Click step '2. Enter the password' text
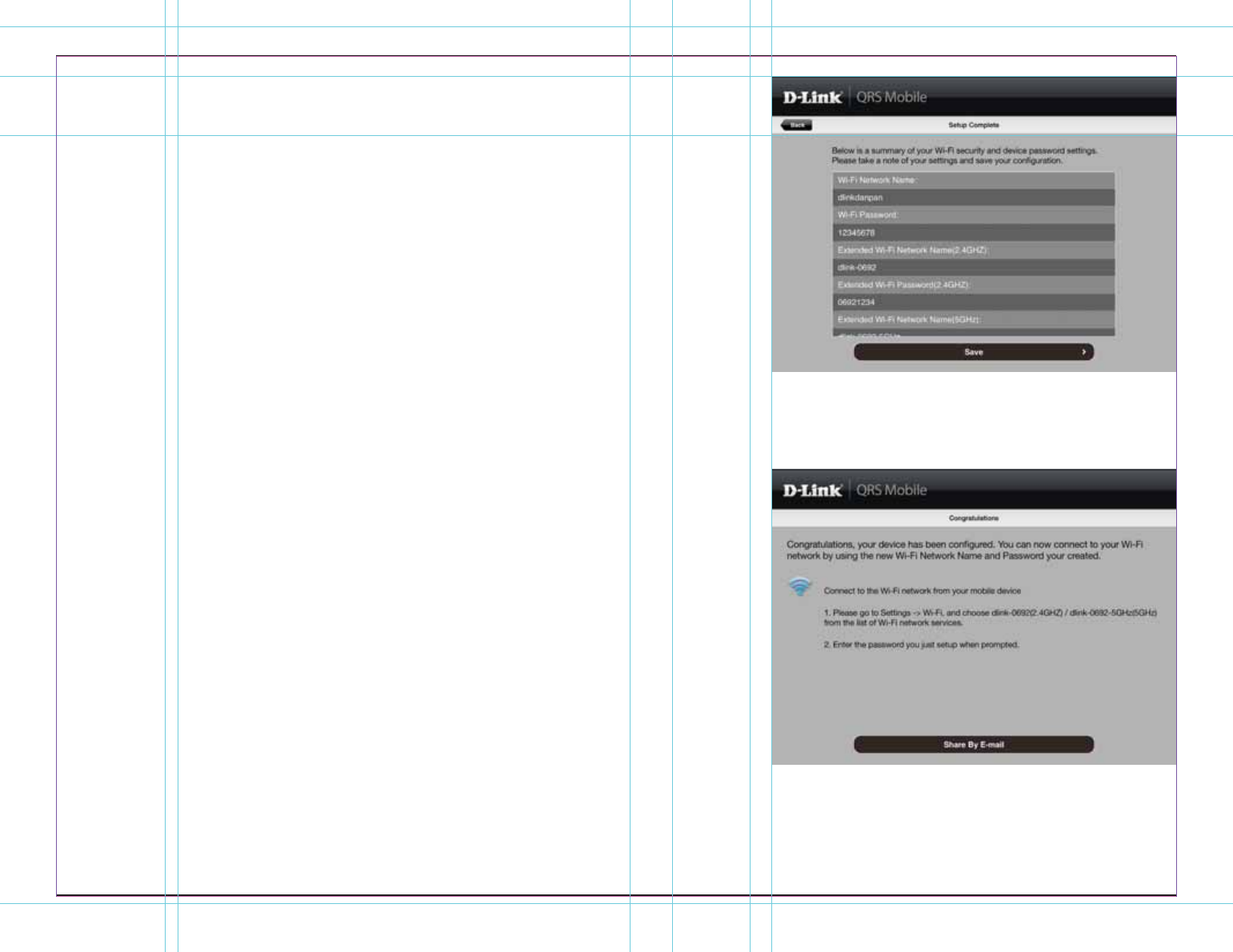The image size is (1233, 952). [x=922, y=645]
